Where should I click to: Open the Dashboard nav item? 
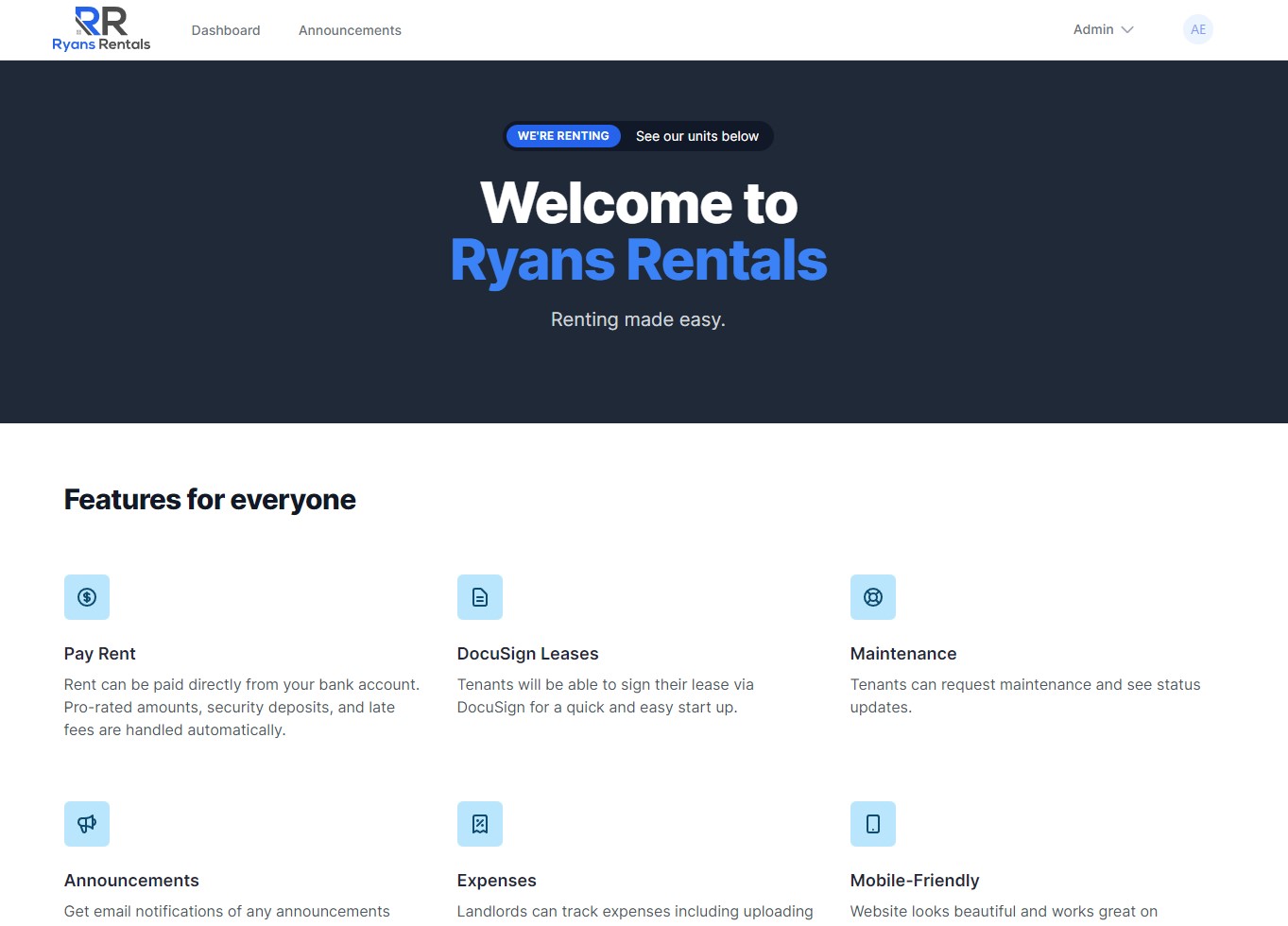226,30
